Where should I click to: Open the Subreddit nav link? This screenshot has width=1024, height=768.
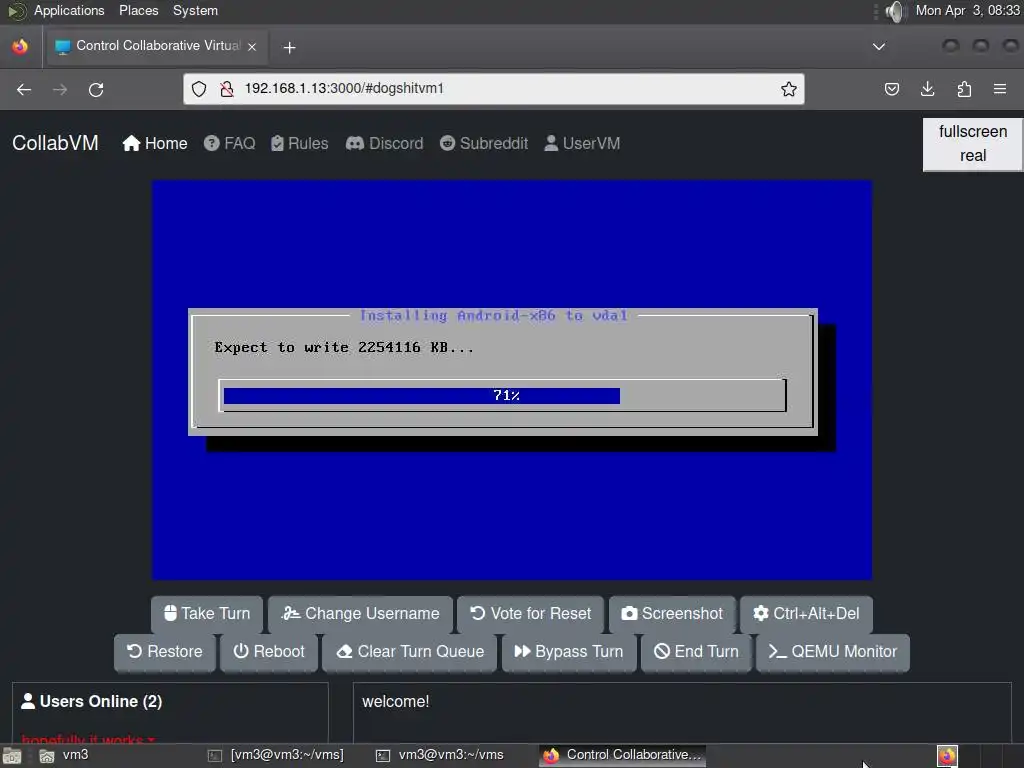tap(484, 143)
